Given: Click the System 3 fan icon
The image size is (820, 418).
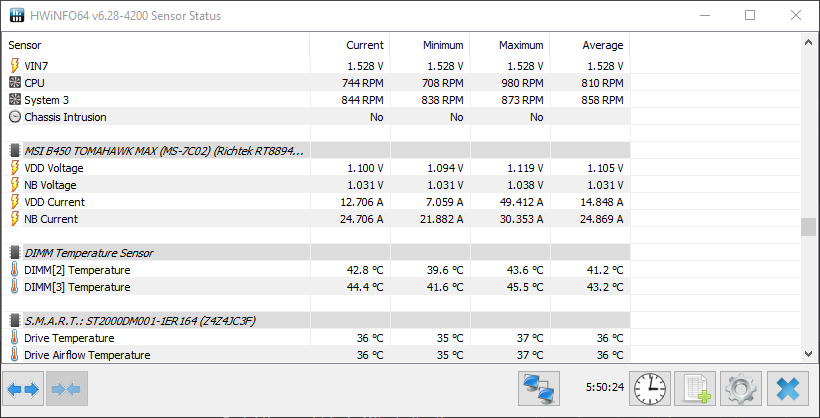Looking at the screenshot, I should click(x=15, y=100).
